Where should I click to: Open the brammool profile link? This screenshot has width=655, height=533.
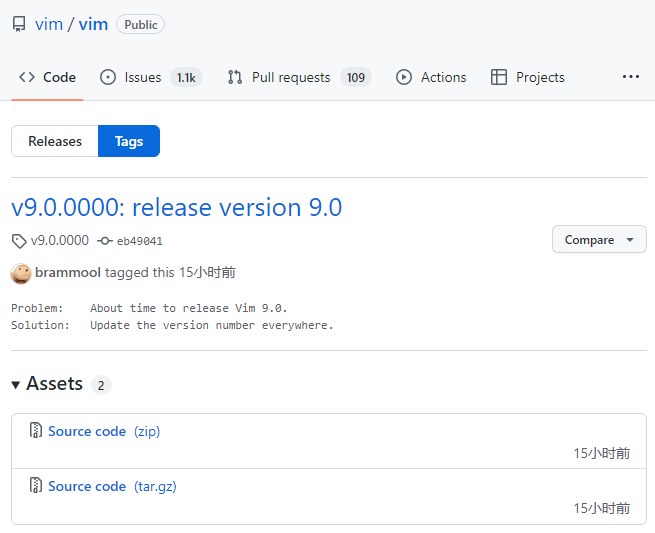[x=68, y=272]
